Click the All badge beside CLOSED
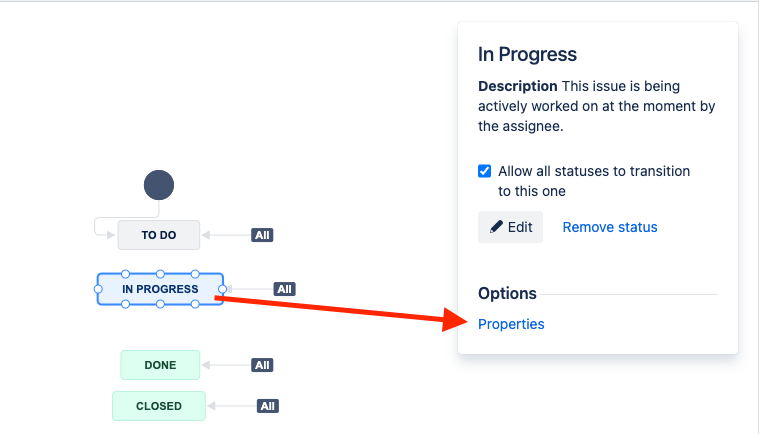The height and width of the screenshot is (434, 768). (267, 406)
